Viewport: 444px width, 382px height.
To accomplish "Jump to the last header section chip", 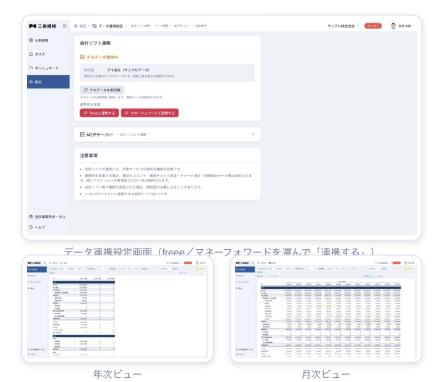I will [x=201, y=26].
